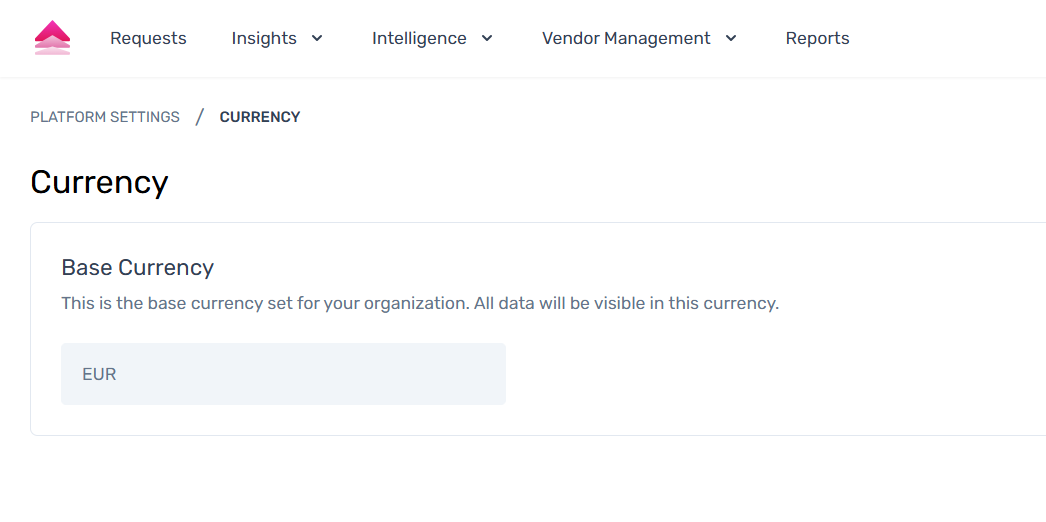Click the Intelligence menu label
The height and width of the screenshot is (522, 1046).
point(419,38)
